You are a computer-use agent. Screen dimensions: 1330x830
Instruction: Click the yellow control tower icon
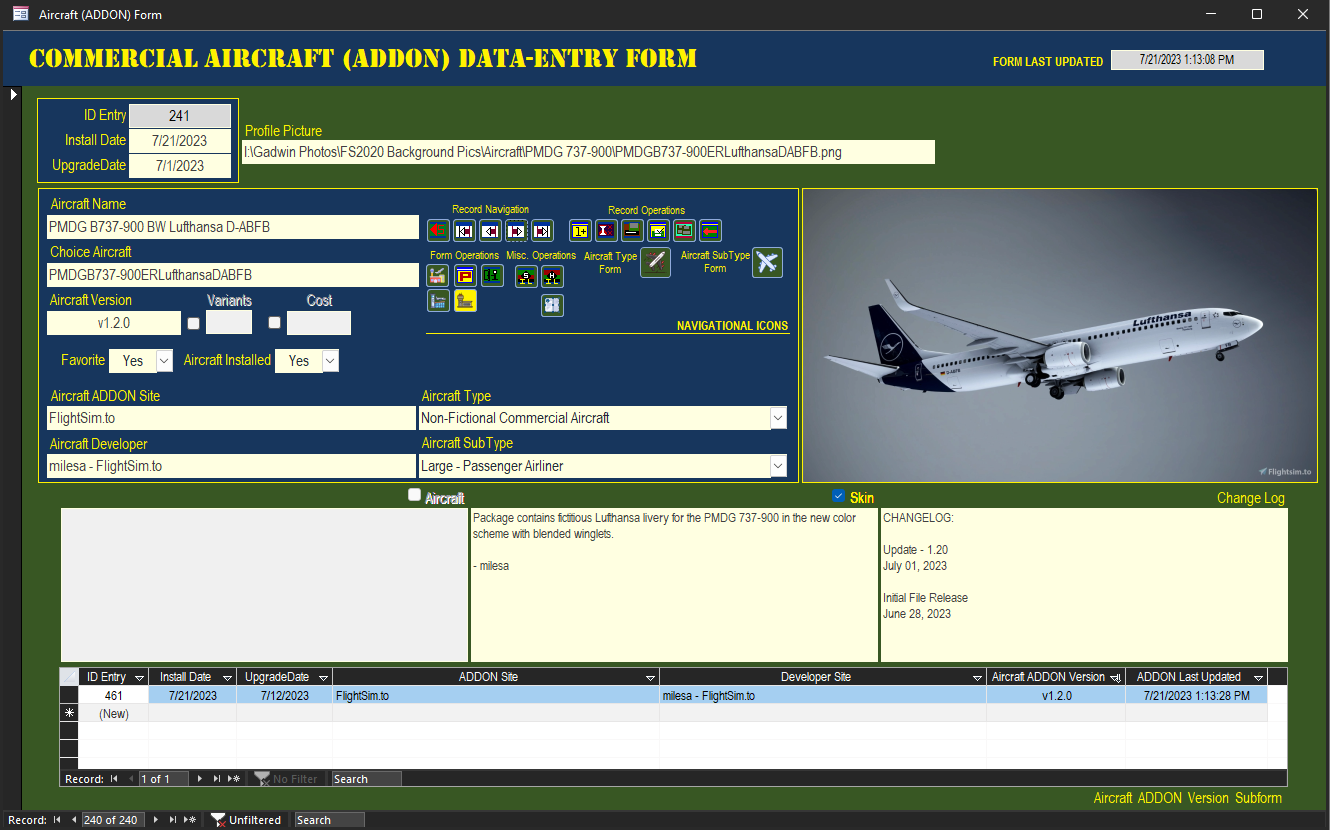pos(465,300)
